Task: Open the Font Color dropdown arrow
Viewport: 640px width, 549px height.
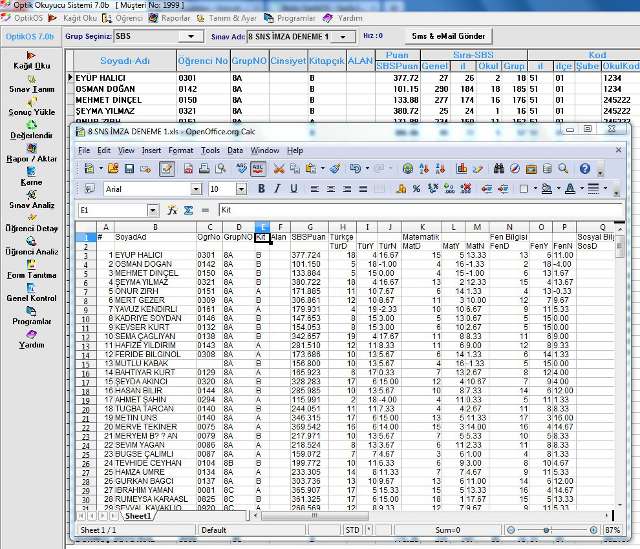Action: click(x=582, y=189)
